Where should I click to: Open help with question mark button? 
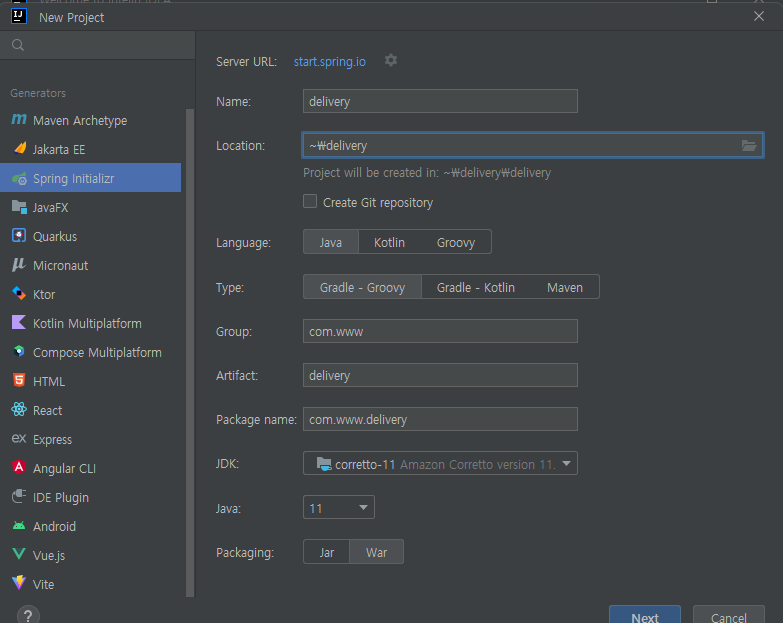click(x=28, y=615)
